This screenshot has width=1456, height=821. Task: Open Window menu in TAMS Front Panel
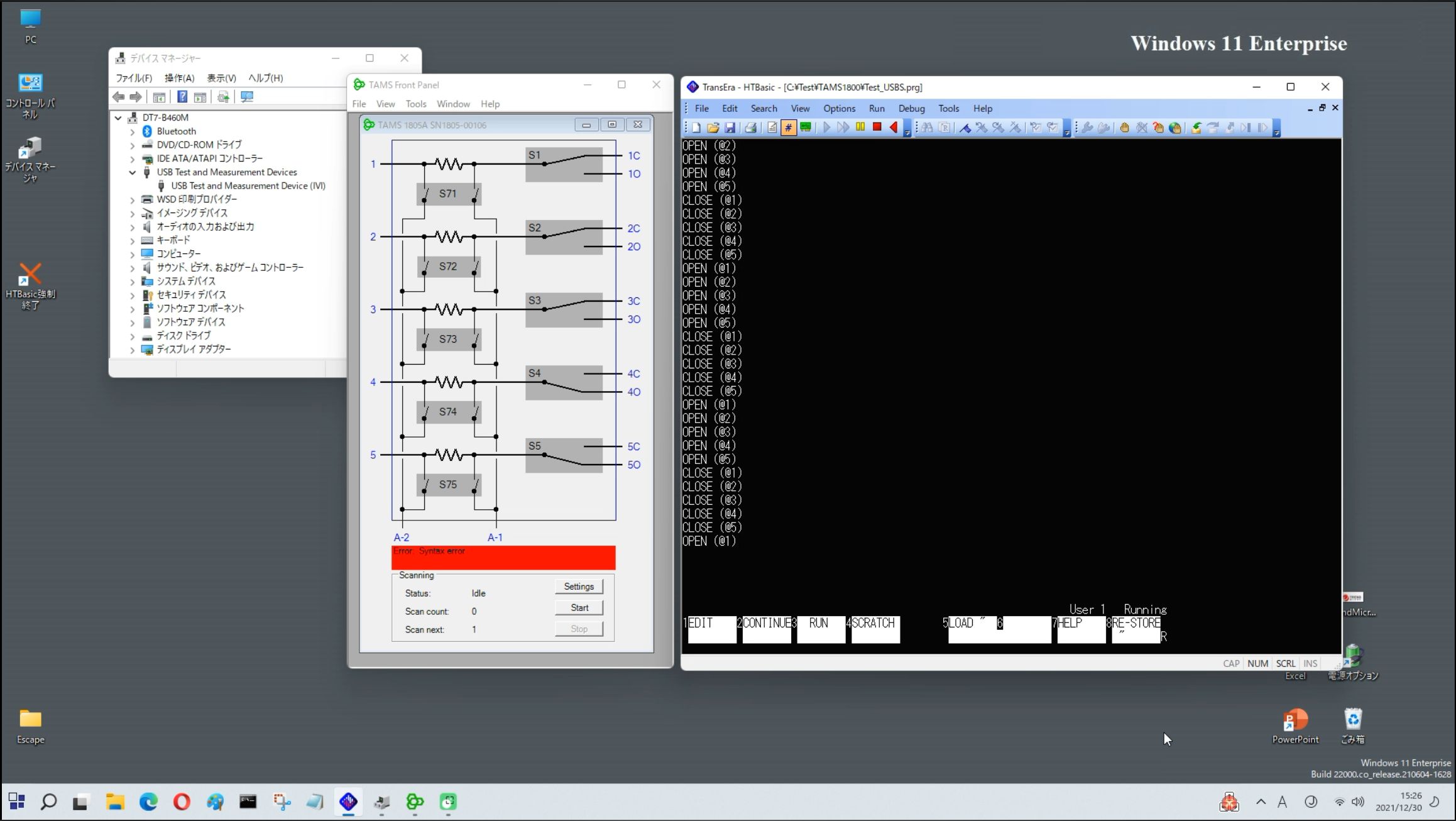[x=453, y=104]
